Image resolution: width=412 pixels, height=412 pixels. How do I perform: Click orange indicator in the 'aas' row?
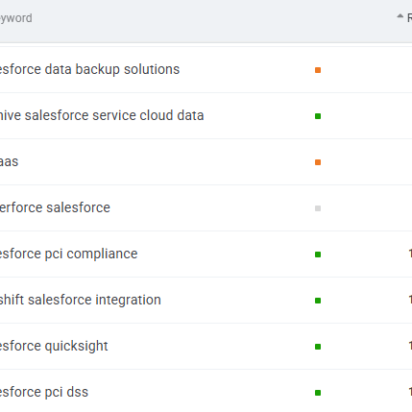tap(318, 162)
